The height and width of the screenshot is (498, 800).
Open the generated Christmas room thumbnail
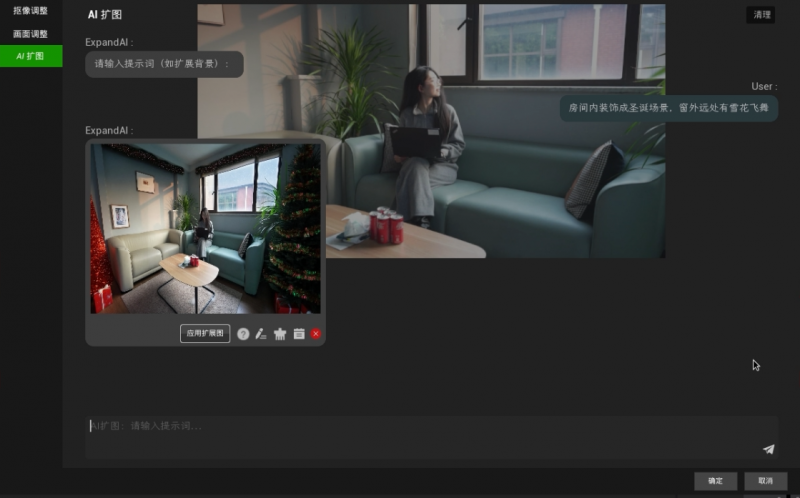(x=205, y=228)
